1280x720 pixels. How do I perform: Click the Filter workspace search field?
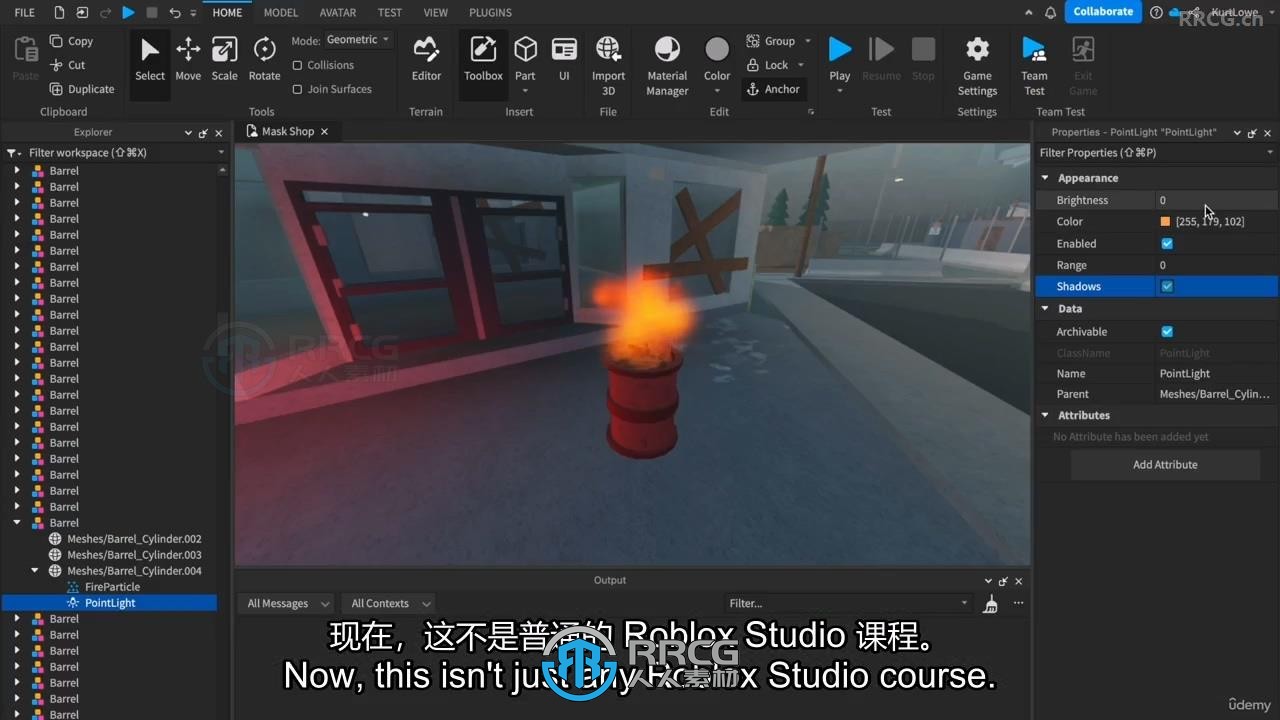pyautogui.click(x=115, y=153)
